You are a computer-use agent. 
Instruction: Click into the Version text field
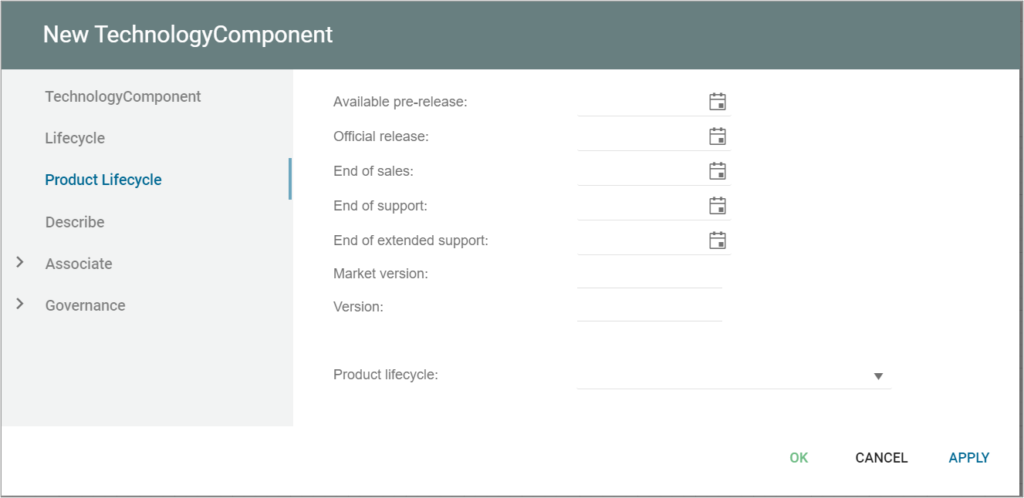[650, 307]
